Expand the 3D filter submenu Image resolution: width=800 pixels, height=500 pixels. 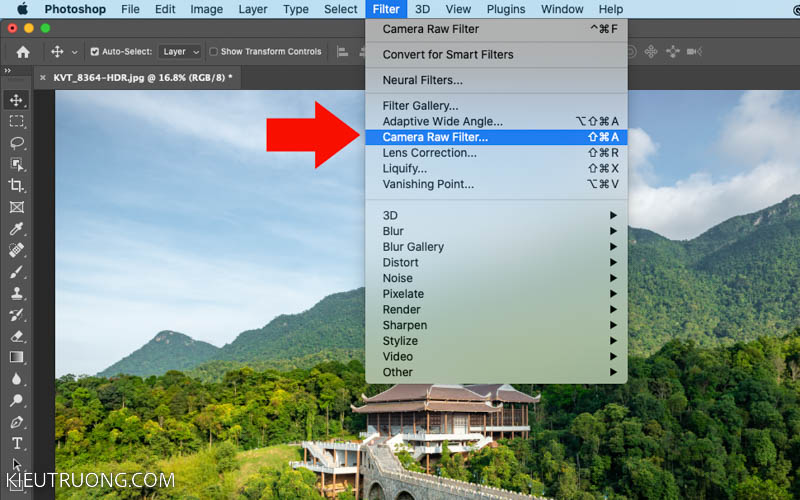(x=496, y=215)
